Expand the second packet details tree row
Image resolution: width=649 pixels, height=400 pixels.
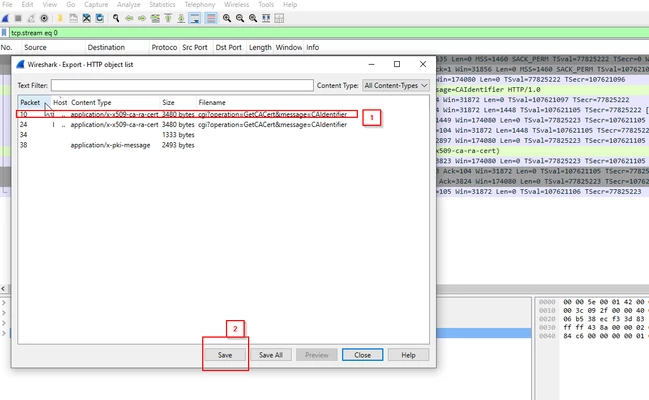(4, 313)
